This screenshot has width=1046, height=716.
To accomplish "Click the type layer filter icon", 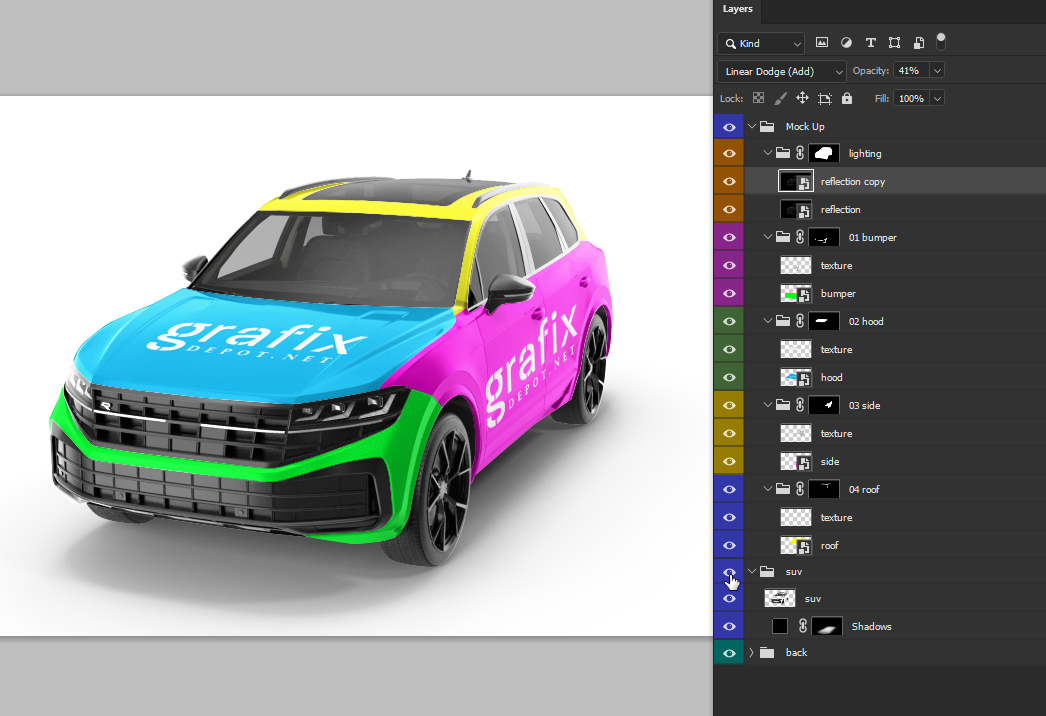I will click(870, 43).
